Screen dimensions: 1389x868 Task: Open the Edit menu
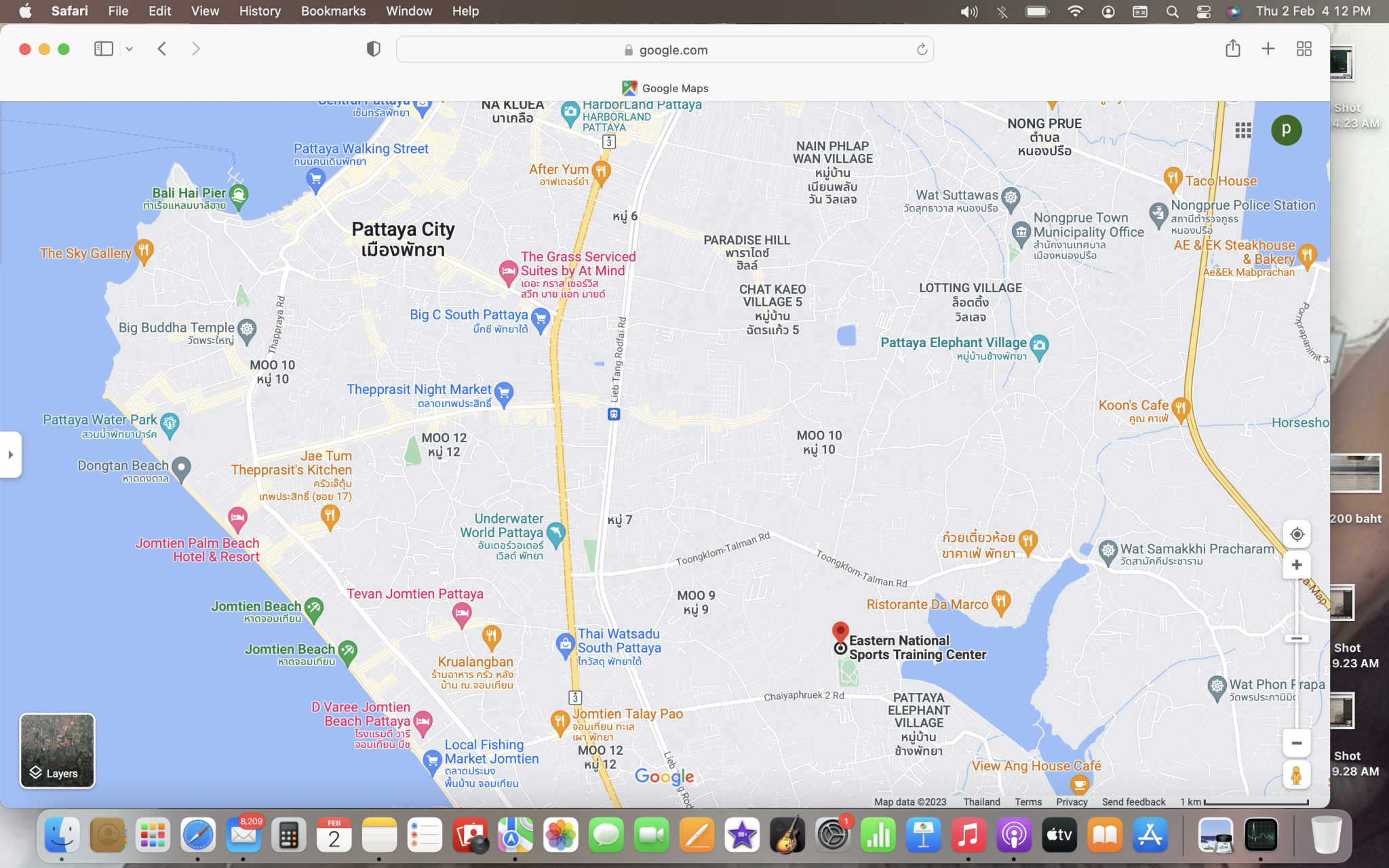(x=160, y=11)
